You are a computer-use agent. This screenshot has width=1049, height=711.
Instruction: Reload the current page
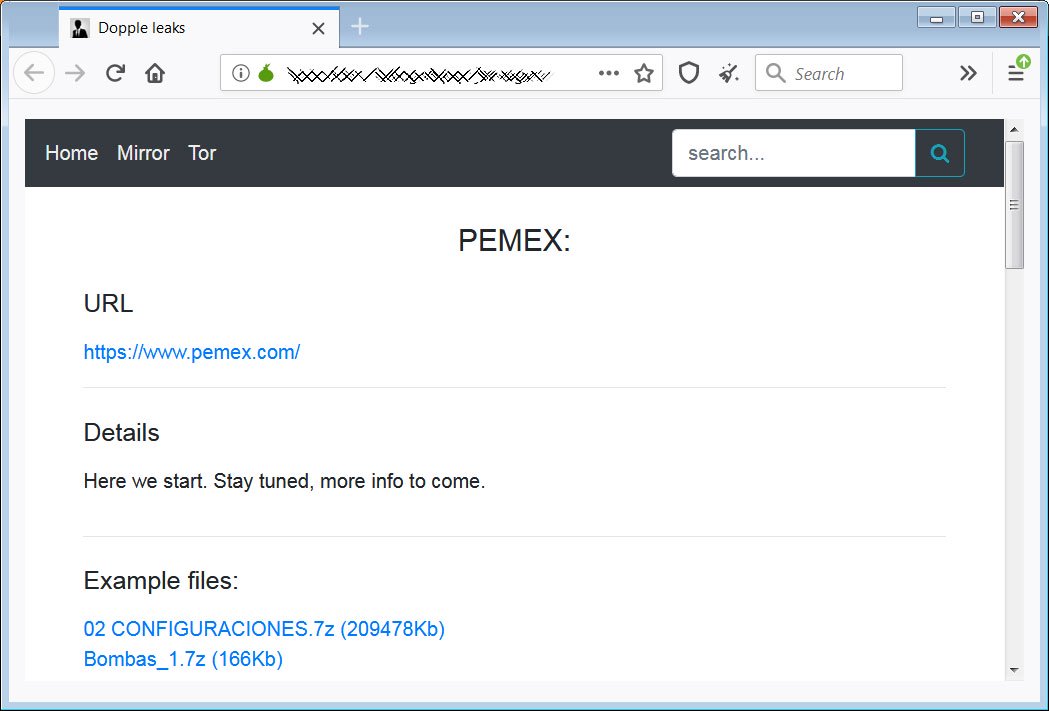click(115, 73)
